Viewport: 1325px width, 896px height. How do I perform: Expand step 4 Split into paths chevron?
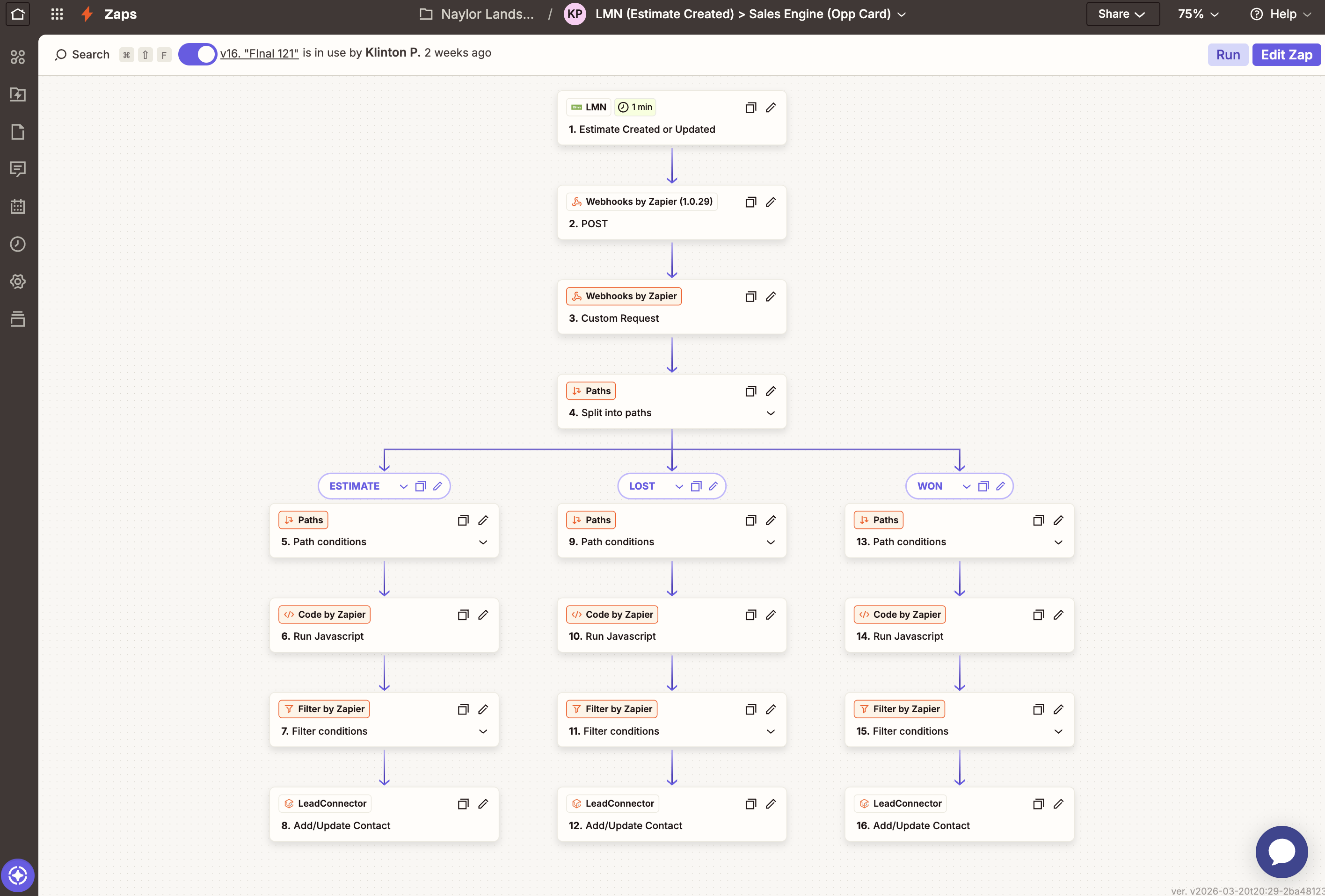pos(771,413)
